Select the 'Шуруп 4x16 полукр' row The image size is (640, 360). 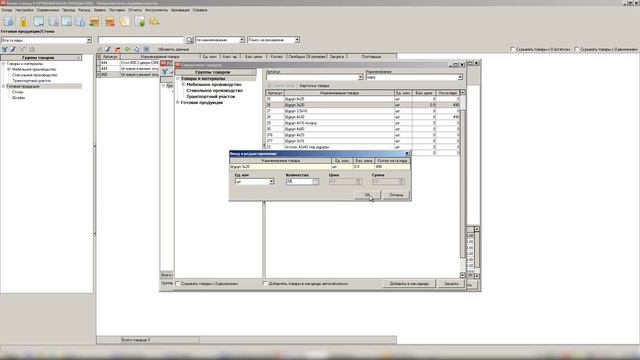pos(362,123)
